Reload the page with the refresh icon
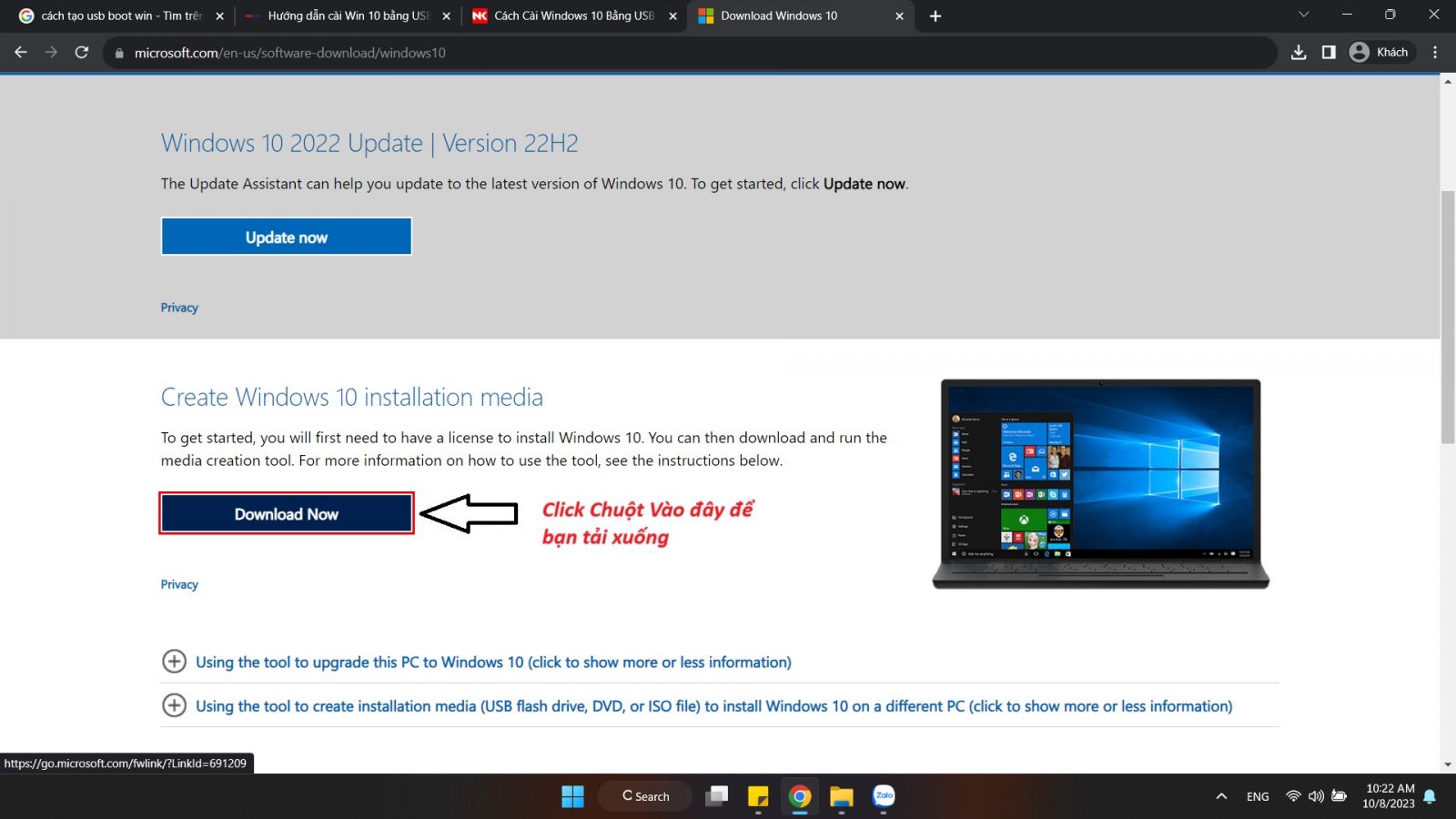The image size is (1456, 819). pyautogui.click(x=82, y=52)
